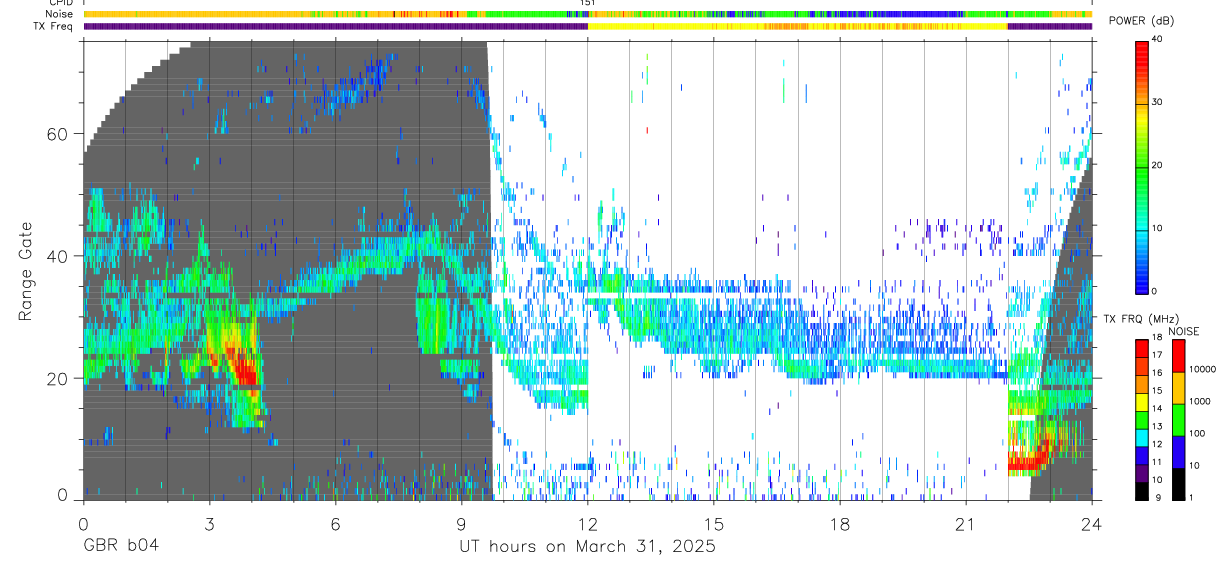Click the 15 hour tick label on the time axis

pos(713,524)
